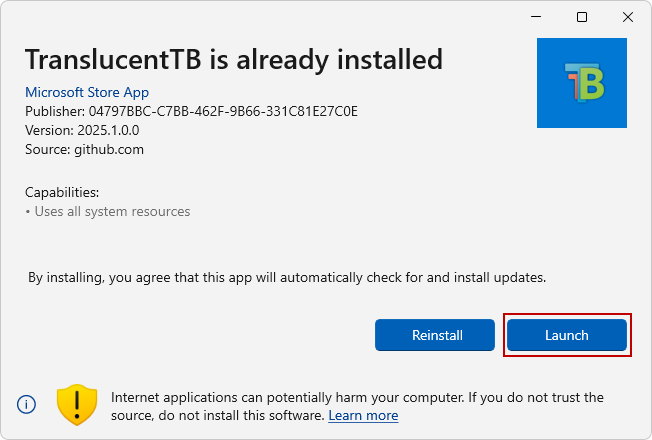Click the Reinstall button
This screenshot has height=440, width=652.
click(435, 335)
